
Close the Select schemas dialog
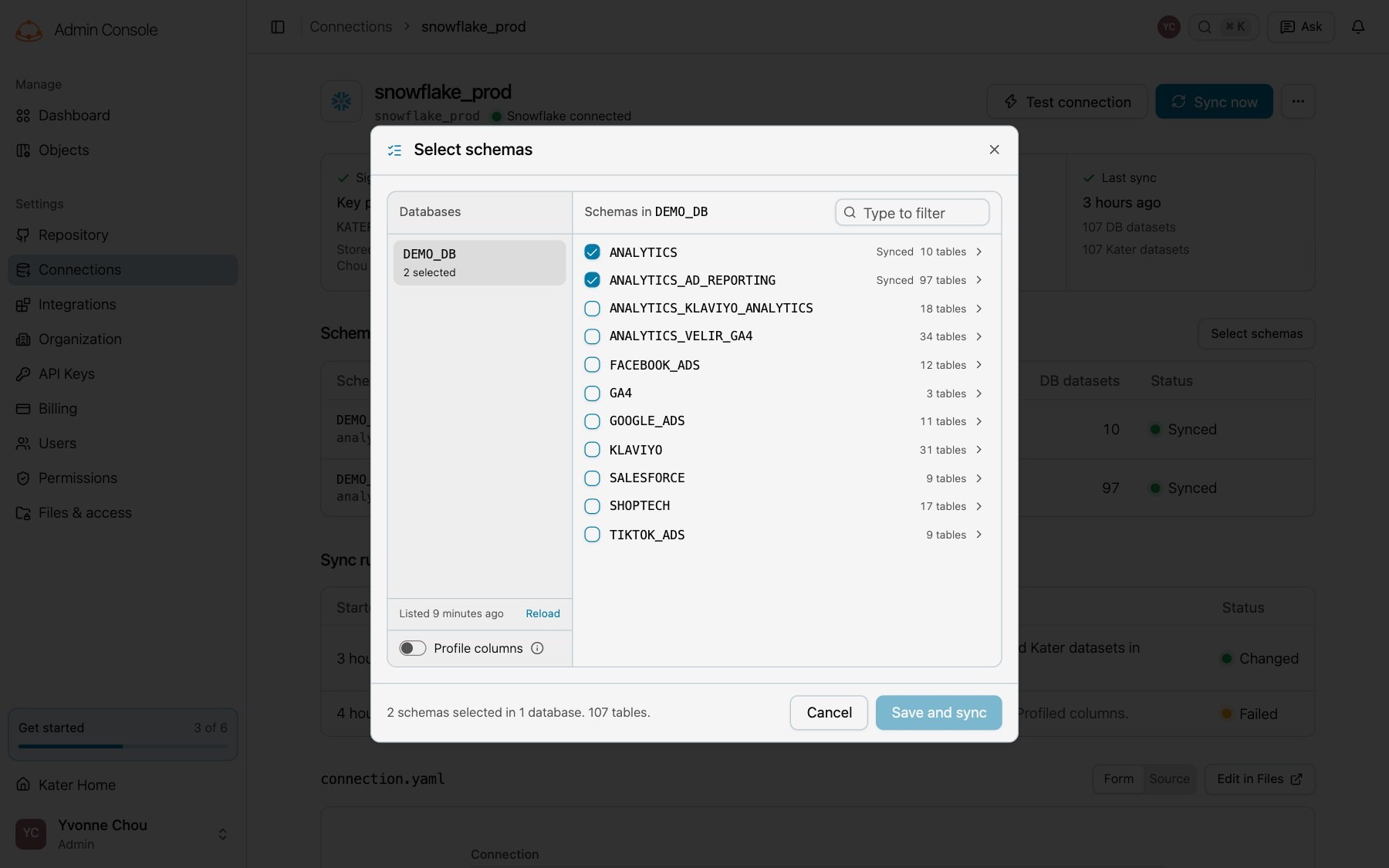click(994, 150)
